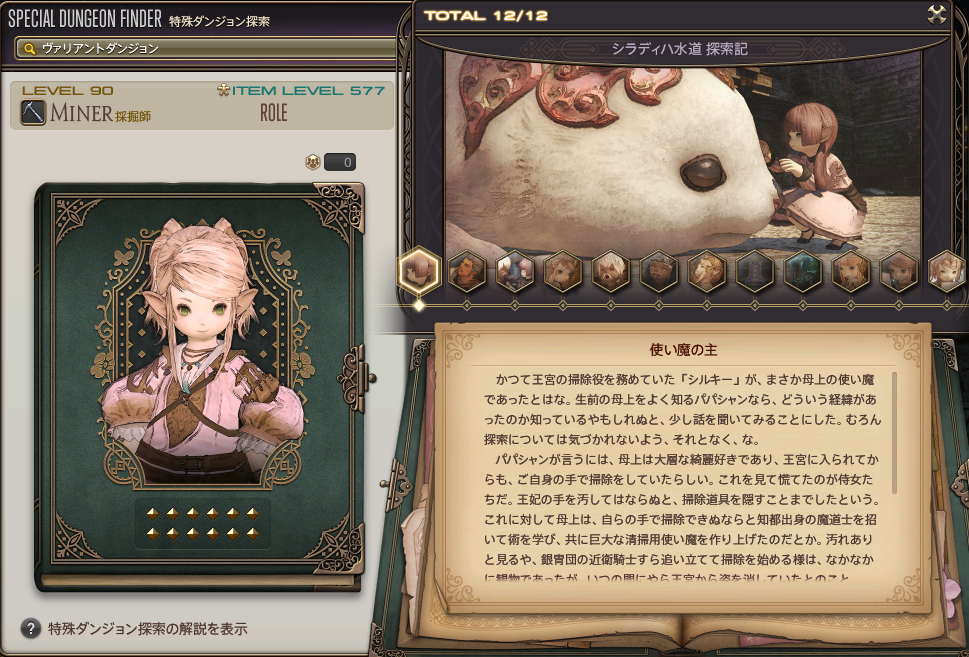969x657 pixels.
Task: Close the シラディハ水道 探索記 window
Action: pos(937,15)
